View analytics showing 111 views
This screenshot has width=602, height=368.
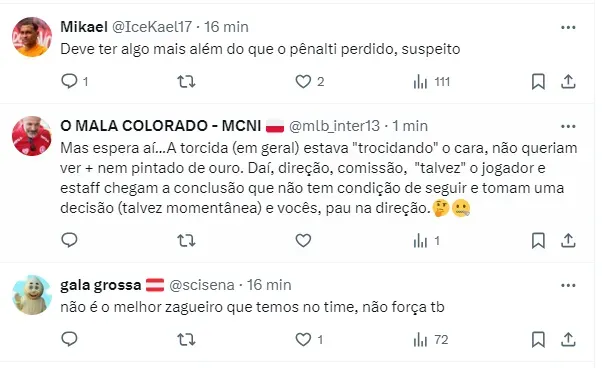point(420,82)
